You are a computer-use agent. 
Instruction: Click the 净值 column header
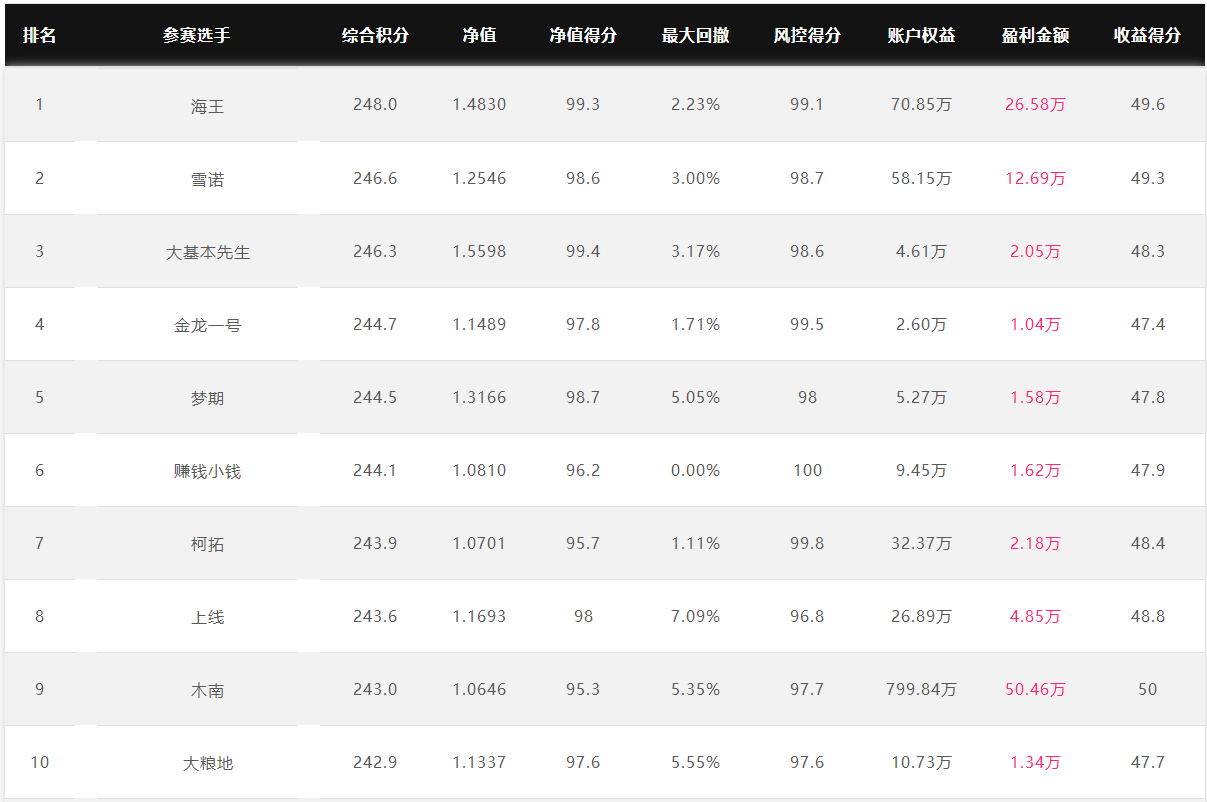coord(479,35)
